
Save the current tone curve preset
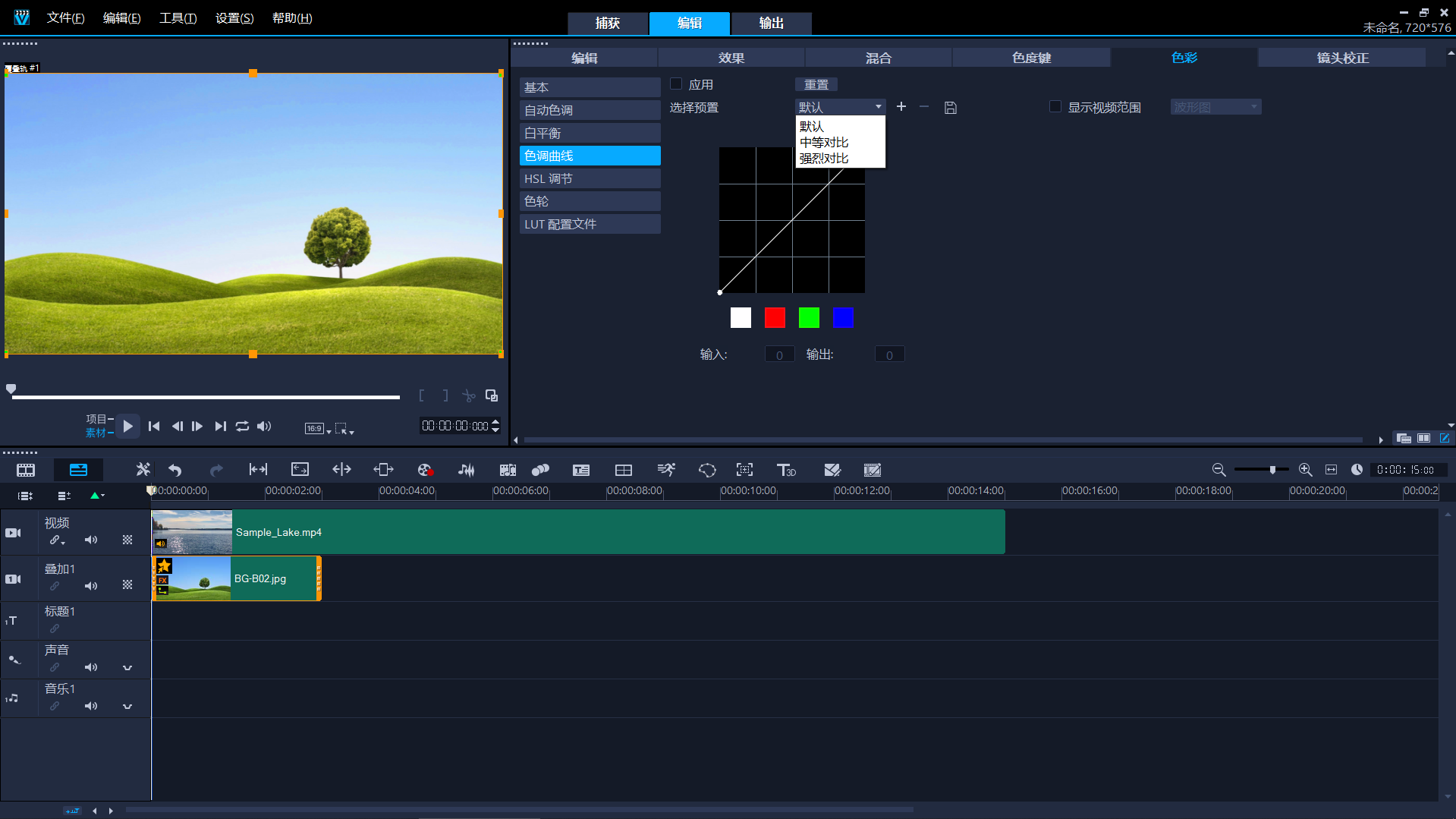pyautogui.click(x=950, y=108)
